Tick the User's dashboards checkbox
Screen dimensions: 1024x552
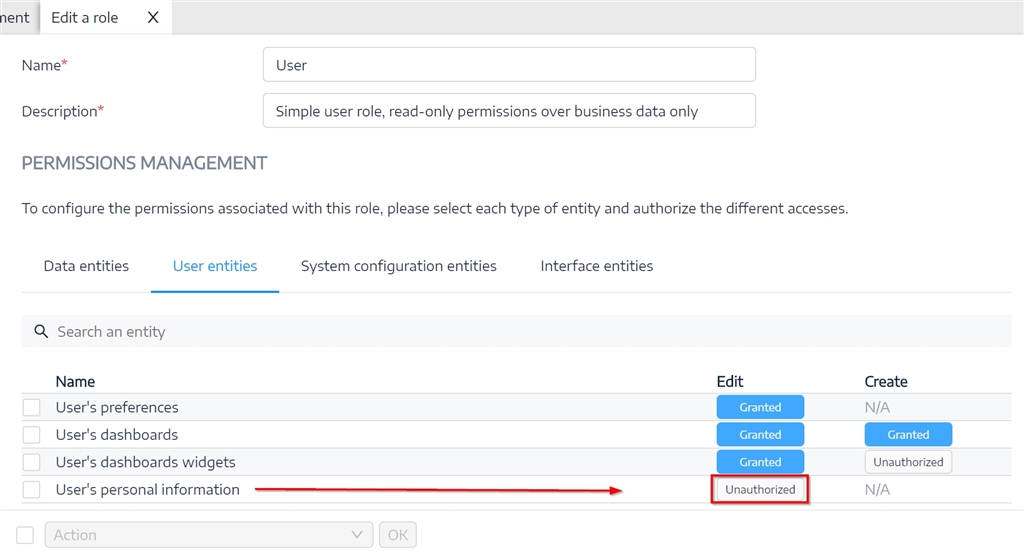(x=31, y=435)
